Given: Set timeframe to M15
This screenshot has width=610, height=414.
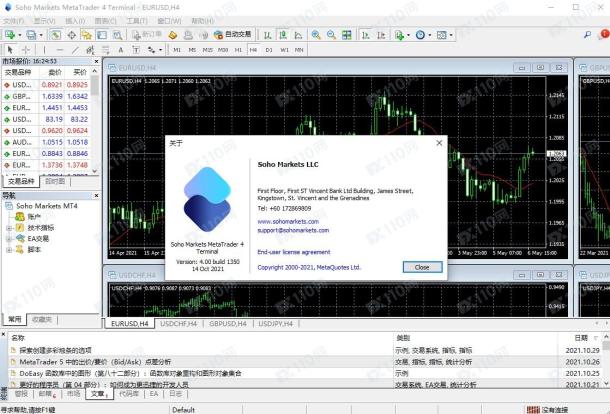Looking at the screenshot, I should [x=207, y=50].
